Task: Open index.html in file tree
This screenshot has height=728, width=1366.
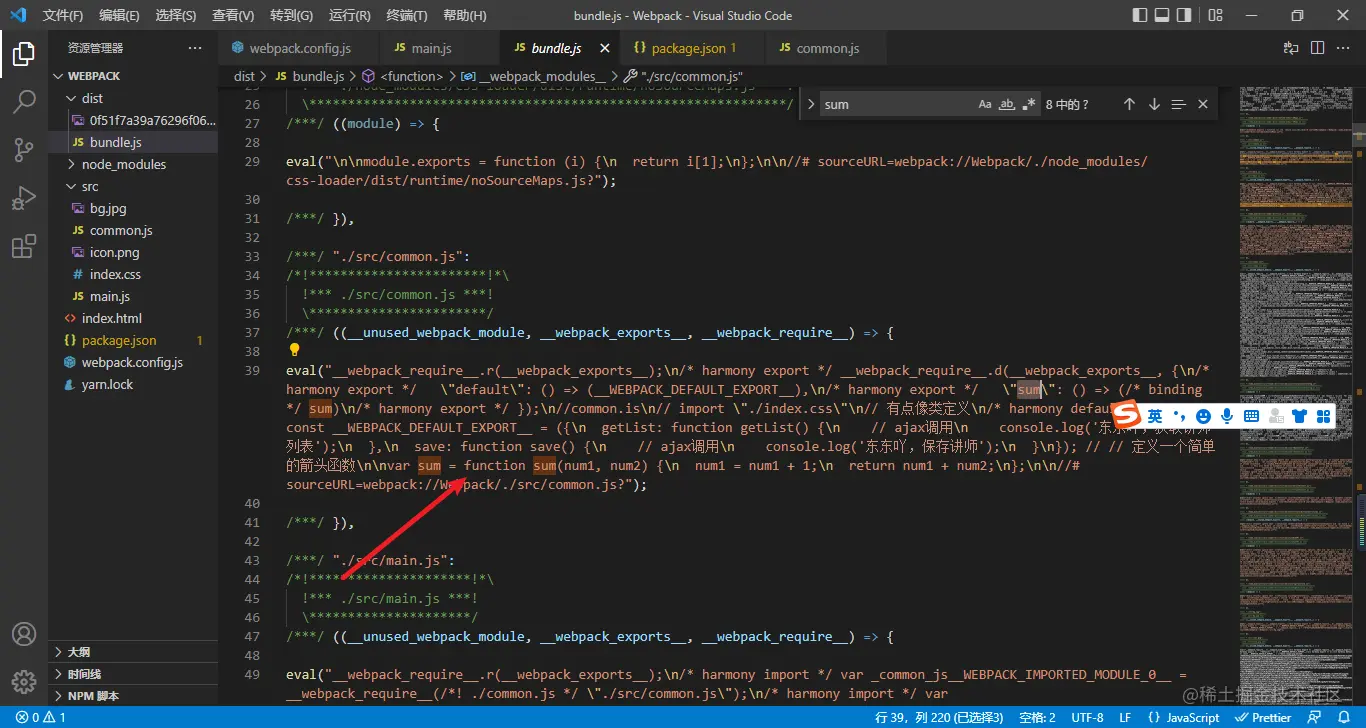Action: pos(133,318)
